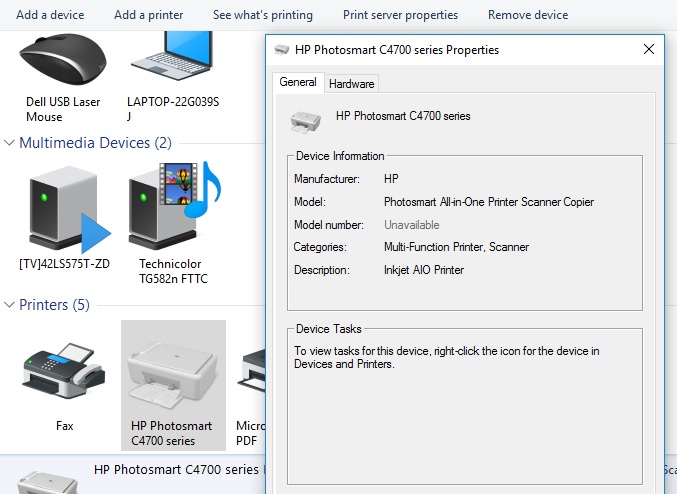Click the Manufacturer value HP
This screenshot has width=677, height=494.
coord(391,179)
